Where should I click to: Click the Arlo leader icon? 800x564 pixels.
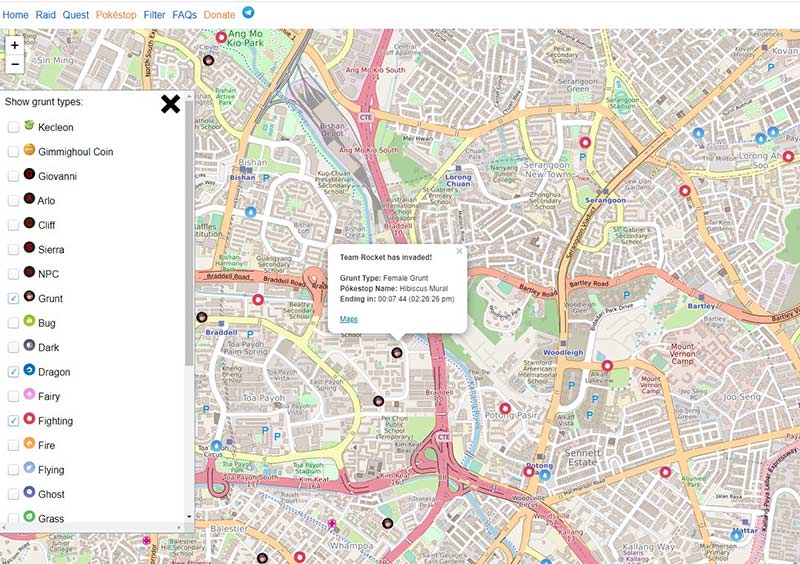click(x=29, y=198)
